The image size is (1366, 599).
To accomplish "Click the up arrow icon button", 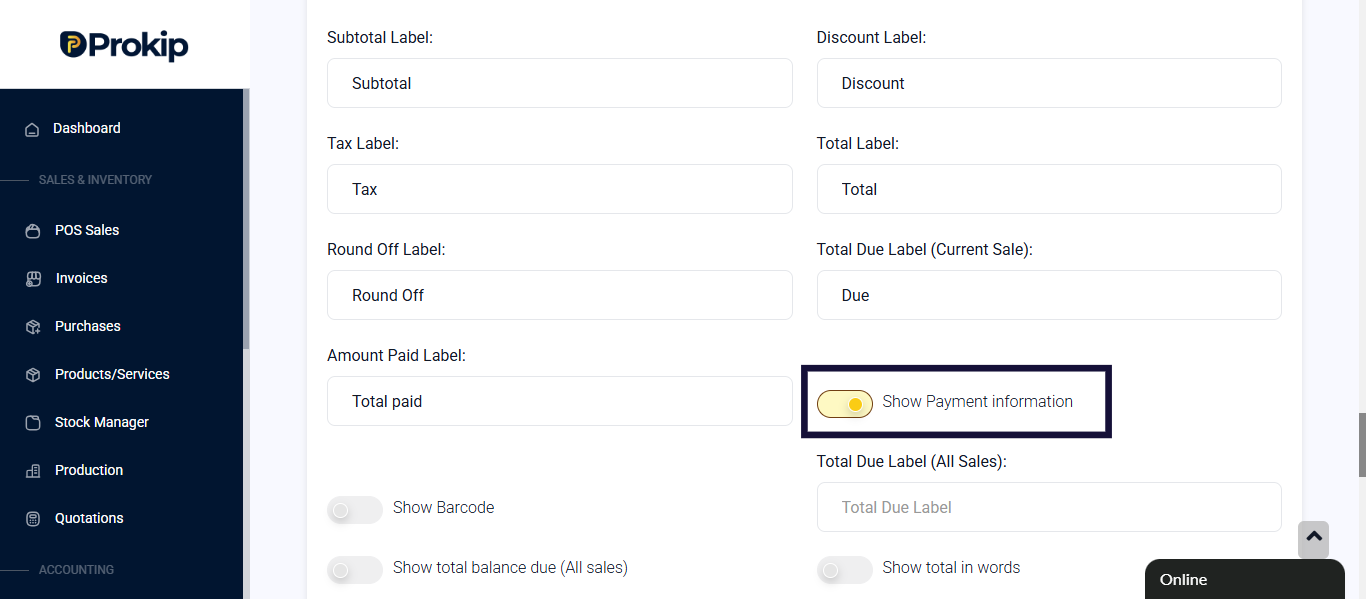I will coord(1314,539).
